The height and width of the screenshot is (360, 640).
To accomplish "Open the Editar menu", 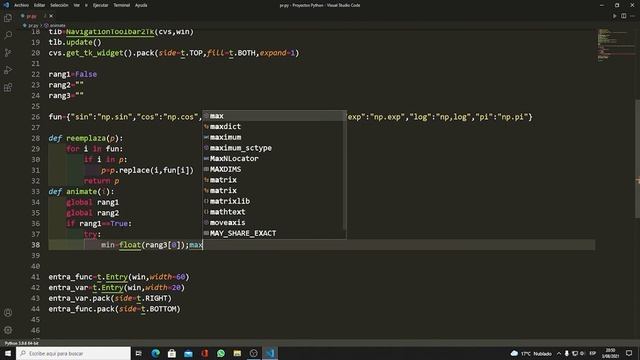I will click(39, 5).
